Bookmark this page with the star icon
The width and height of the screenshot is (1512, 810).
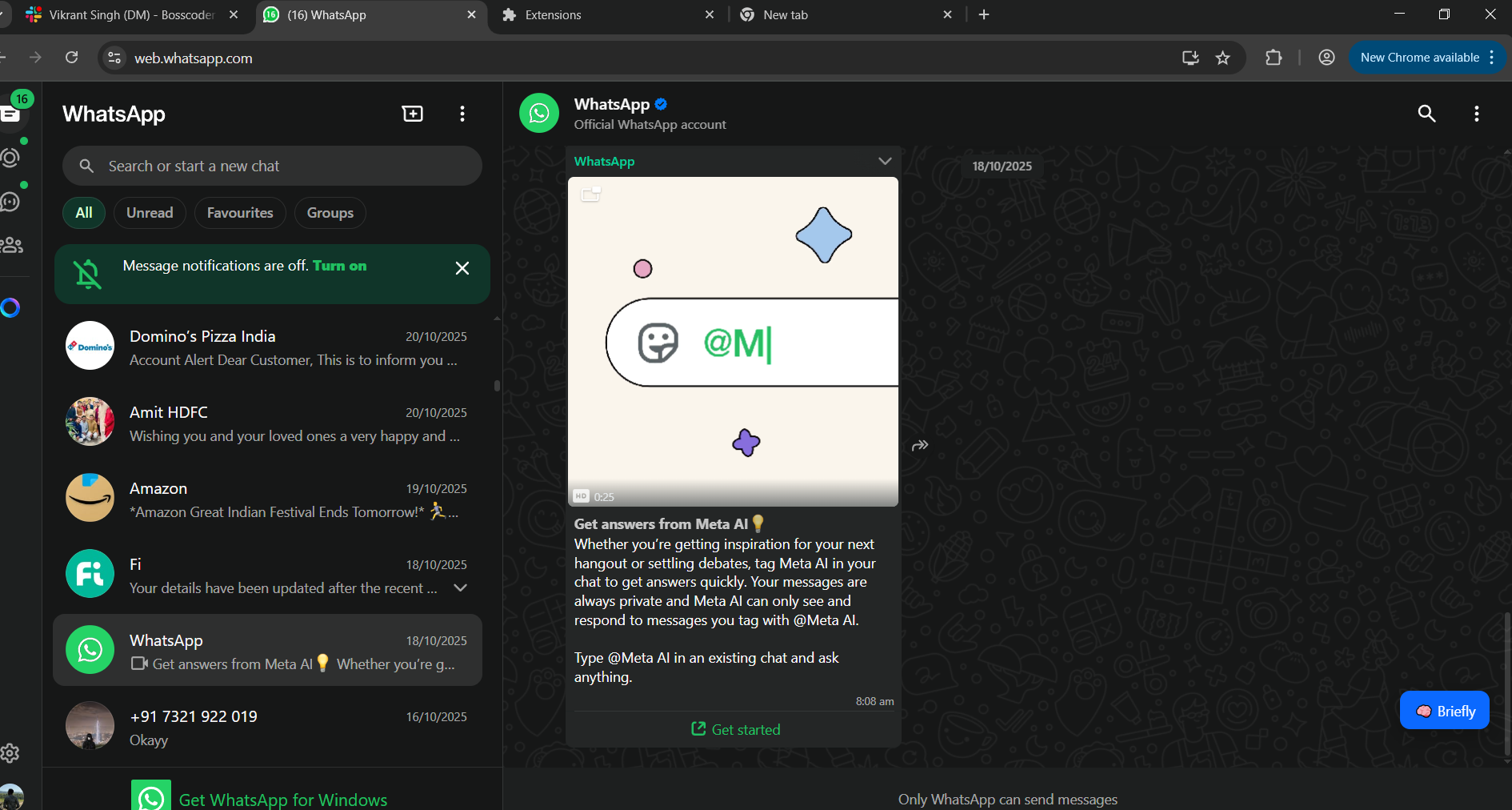(1222, 58)
